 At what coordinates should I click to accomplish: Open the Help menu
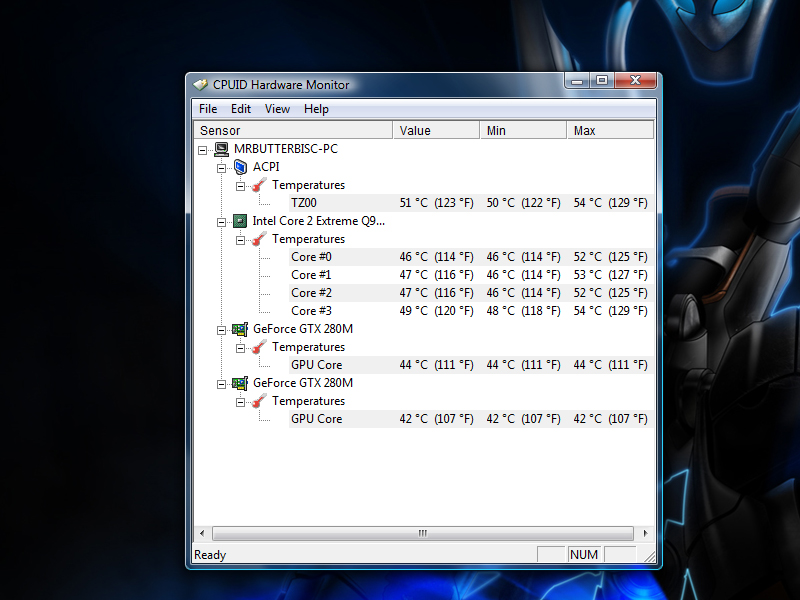click(x=316, y=109)
